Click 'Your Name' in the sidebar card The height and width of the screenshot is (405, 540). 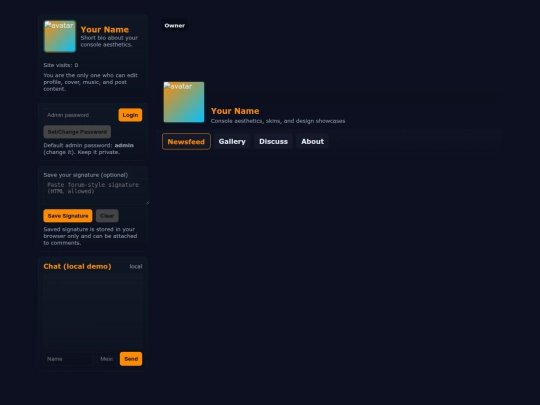pyautogui.click(x=105, y=30)
